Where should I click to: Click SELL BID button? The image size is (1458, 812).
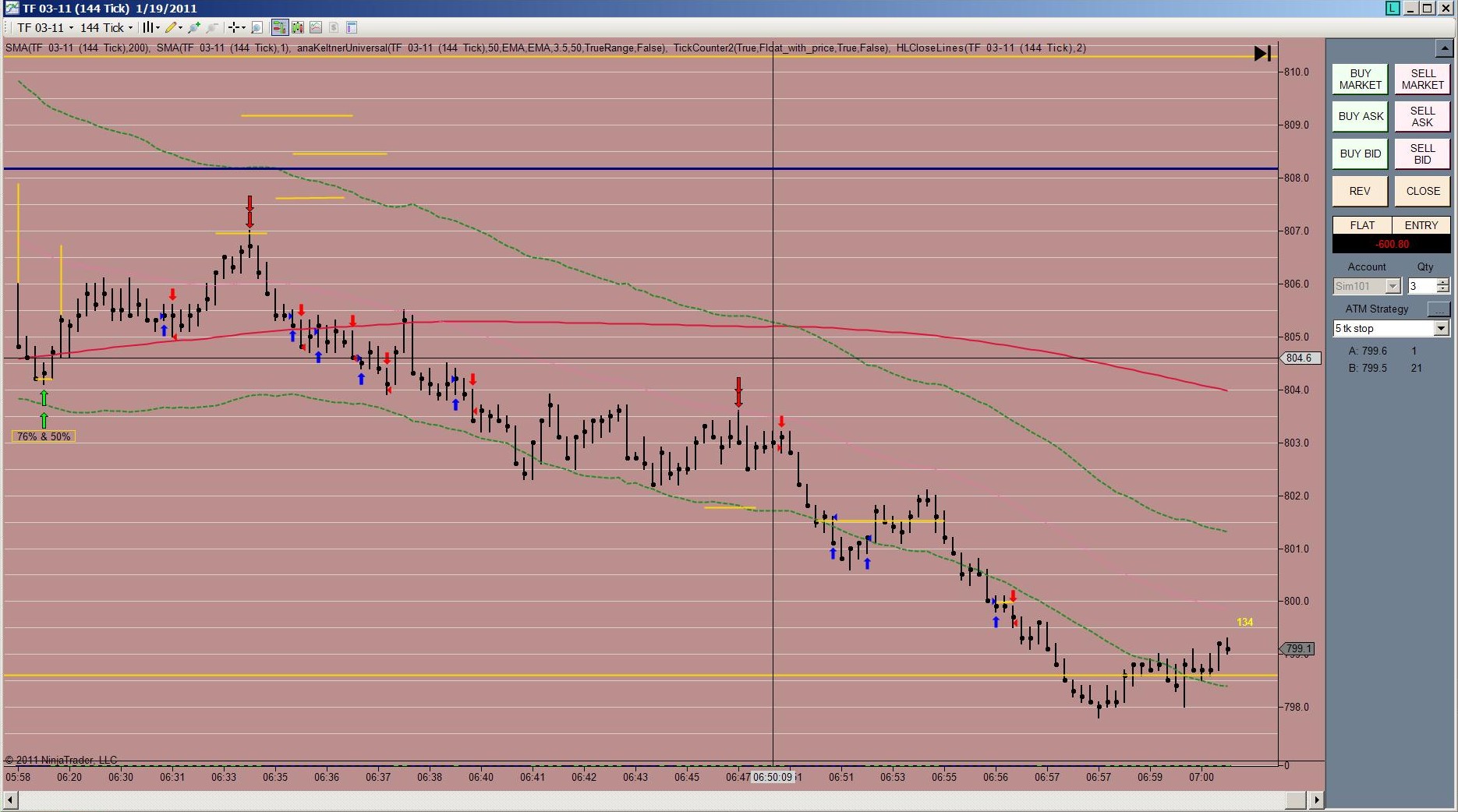tap(1423, 154)
